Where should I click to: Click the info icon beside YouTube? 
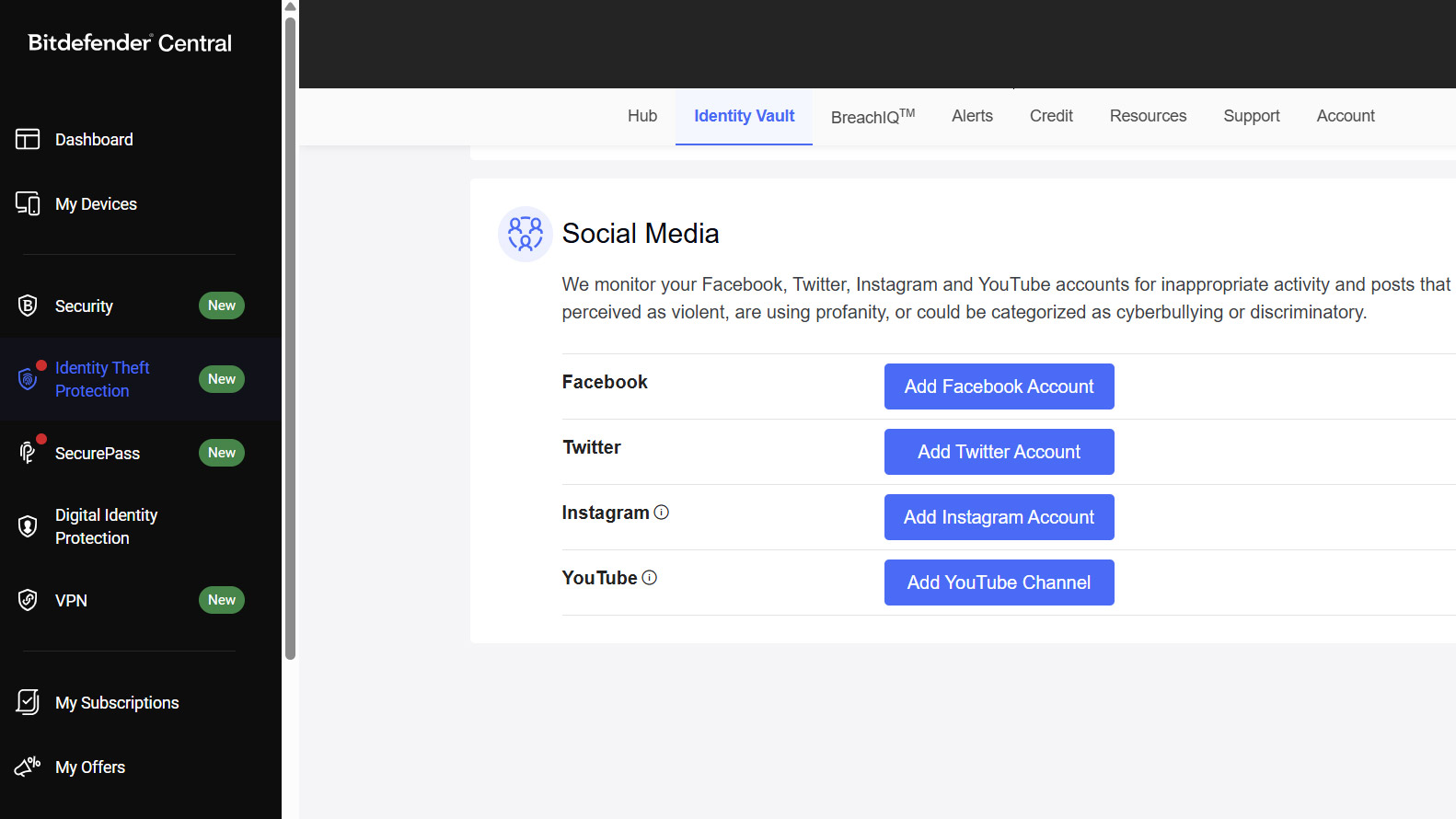click(x=649, y=578)
